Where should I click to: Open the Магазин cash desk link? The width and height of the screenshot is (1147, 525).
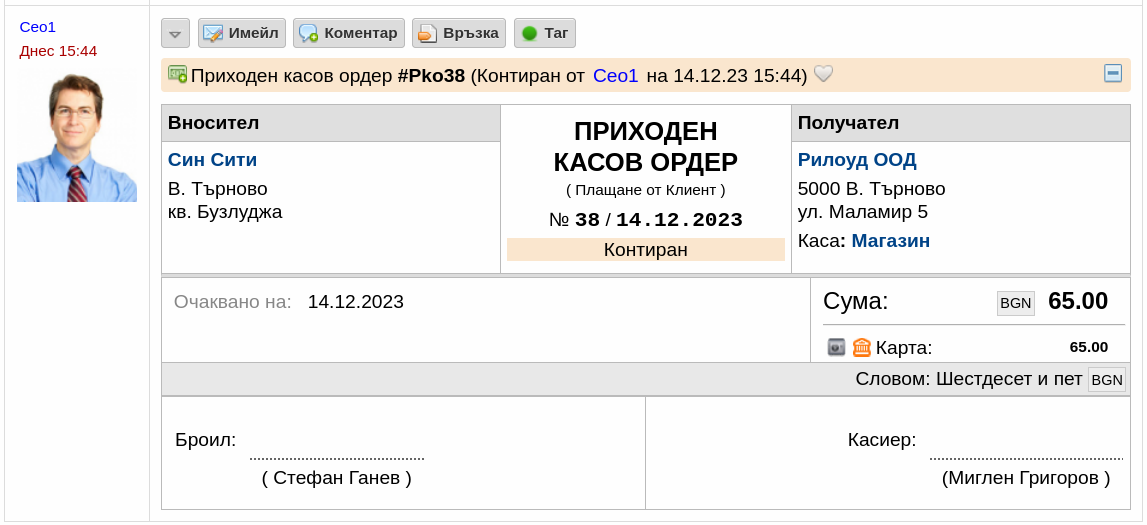(x=890, y=241)
